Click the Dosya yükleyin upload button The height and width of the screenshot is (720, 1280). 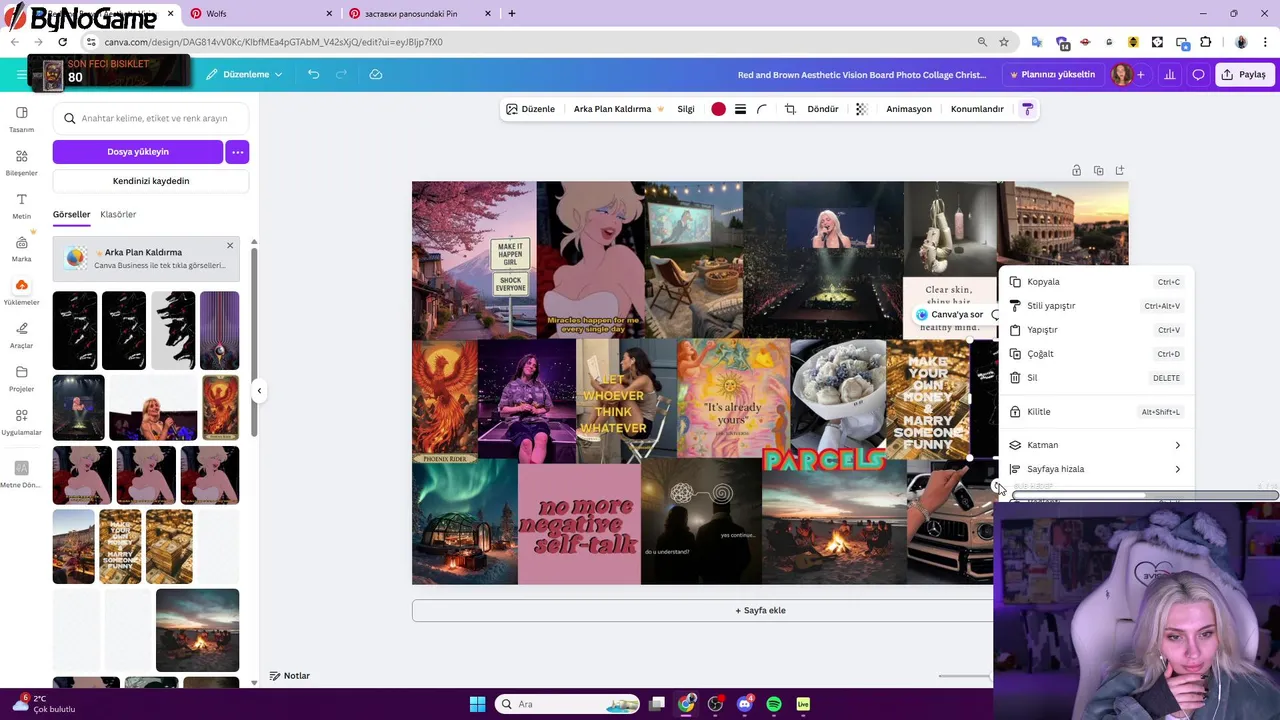[x=138, y=152]
